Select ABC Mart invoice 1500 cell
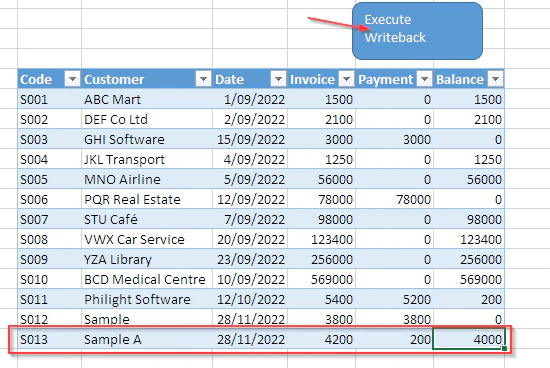Viewport: 550px width, 368px height. (x=321, y=99)
